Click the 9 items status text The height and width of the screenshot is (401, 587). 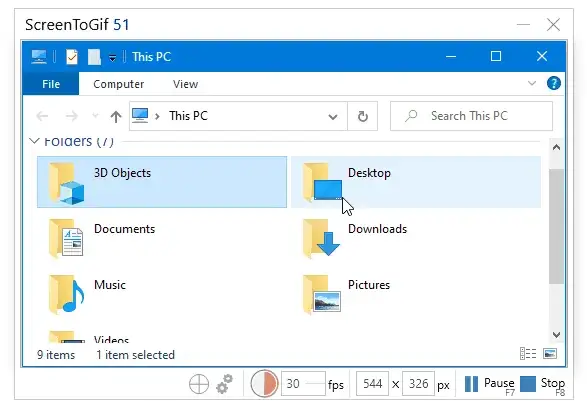click(56, 355)
